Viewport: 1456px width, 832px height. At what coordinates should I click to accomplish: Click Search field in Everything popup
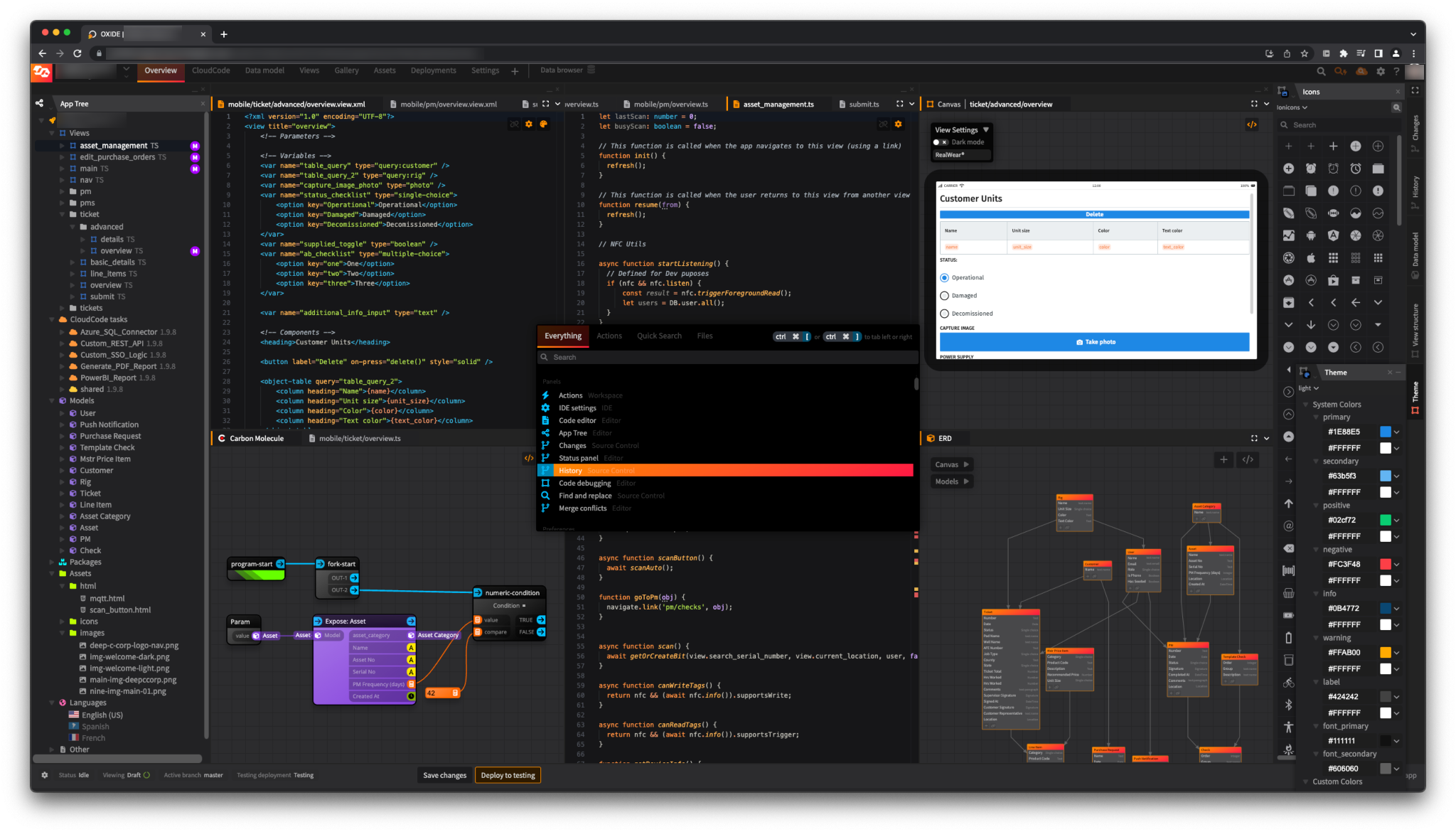727,357
